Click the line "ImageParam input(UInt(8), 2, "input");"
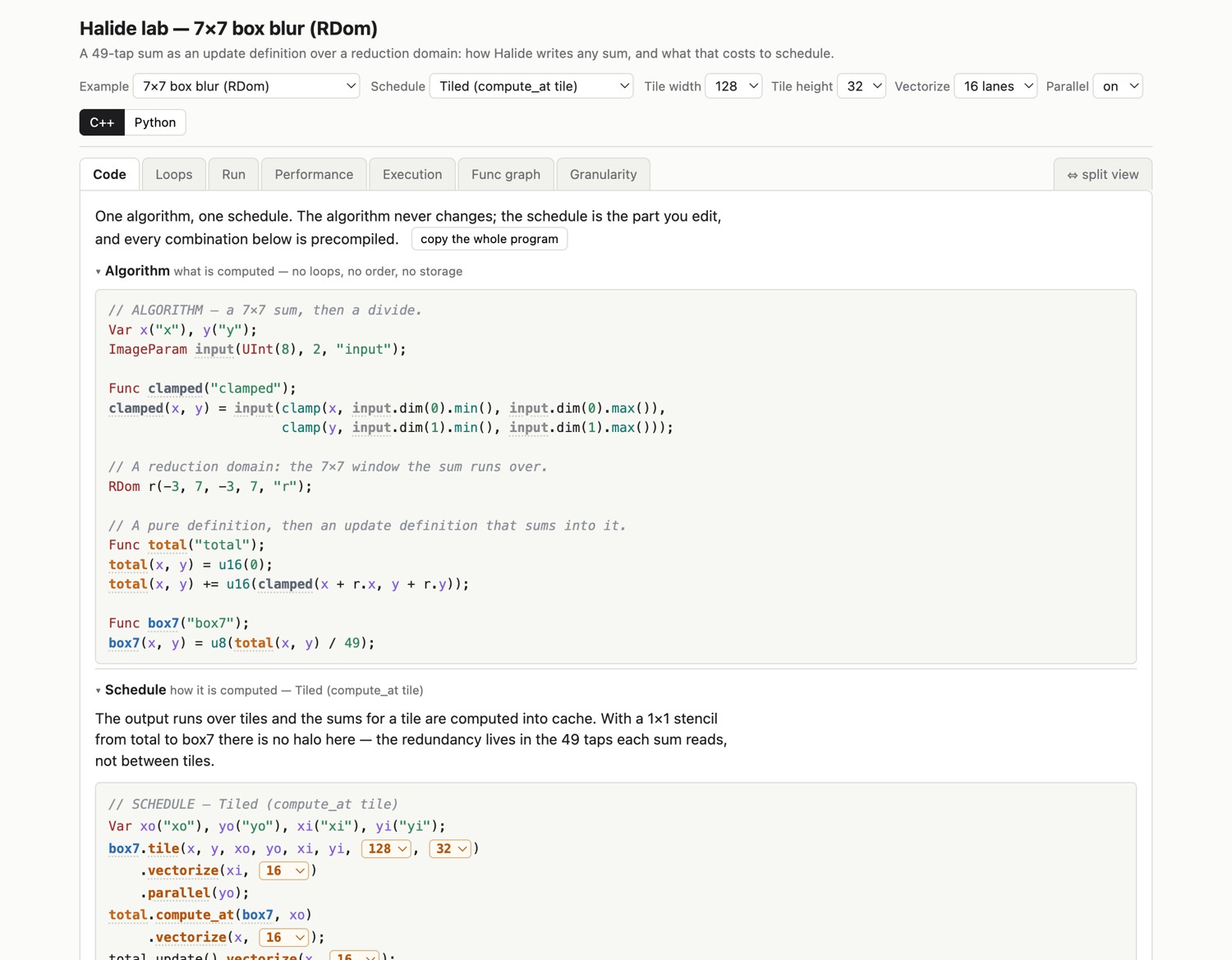Image resolution: width=1232 pixels, height=960 pixels. tap(257, 349)
